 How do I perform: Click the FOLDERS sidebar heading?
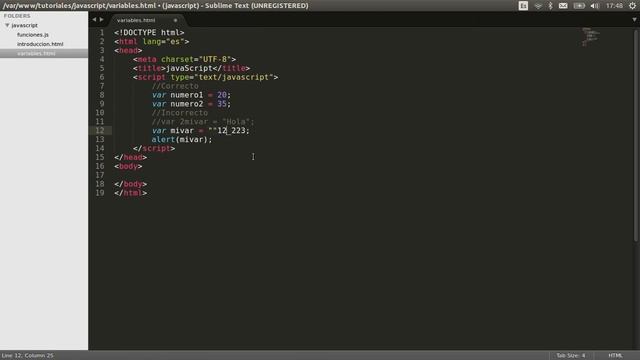coord(17,16)
